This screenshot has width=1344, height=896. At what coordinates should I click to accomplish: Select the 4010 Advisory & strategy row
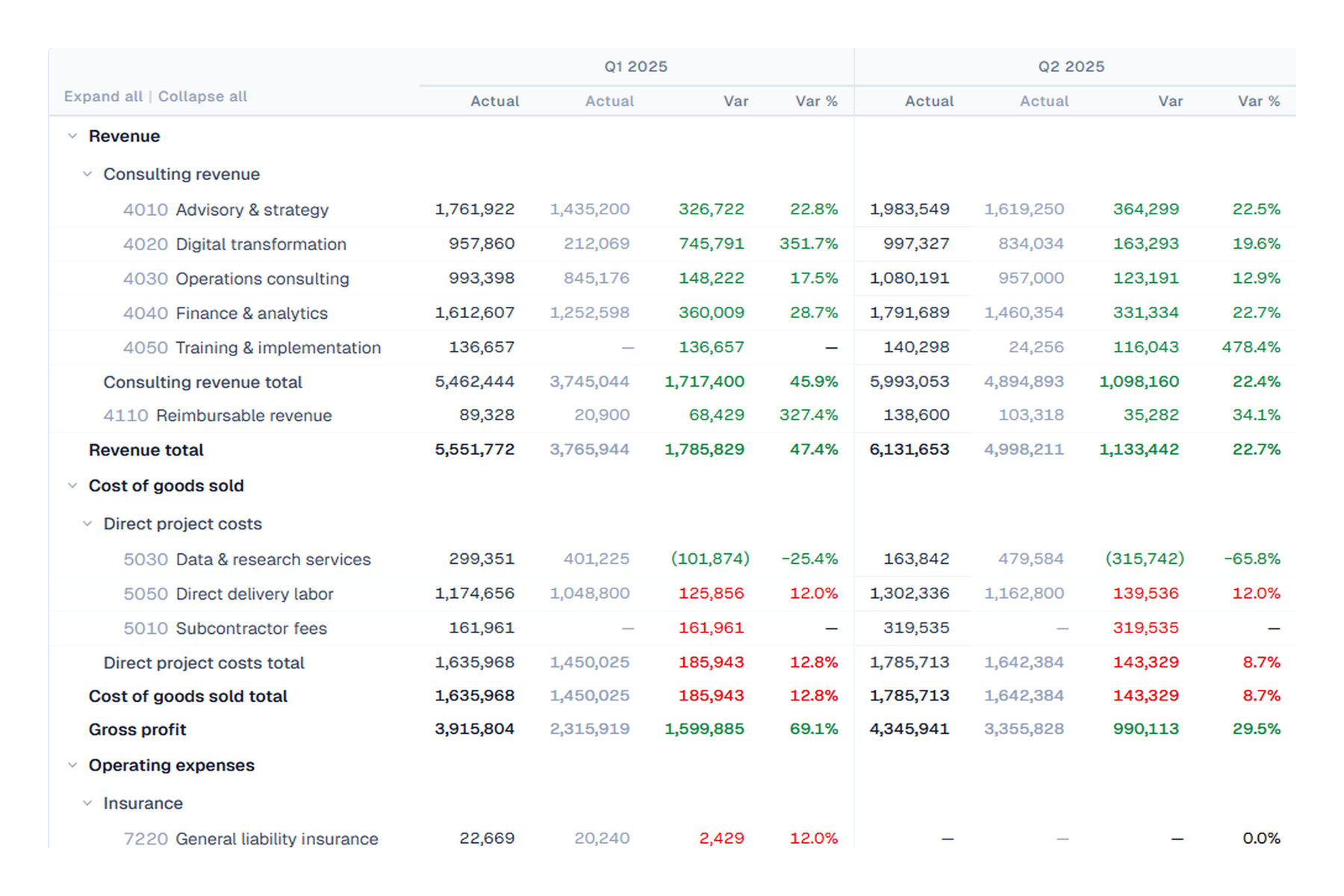pyautogui.click(x=672, y=210)
